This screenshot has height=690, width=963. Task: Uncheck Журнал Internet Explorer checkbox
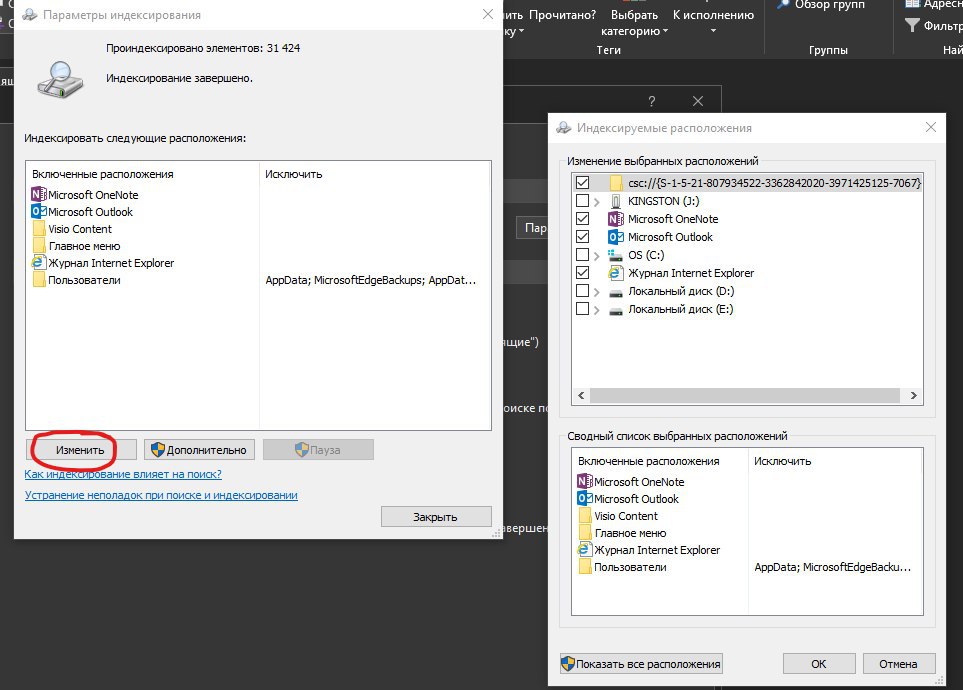(x=582, y=272)
